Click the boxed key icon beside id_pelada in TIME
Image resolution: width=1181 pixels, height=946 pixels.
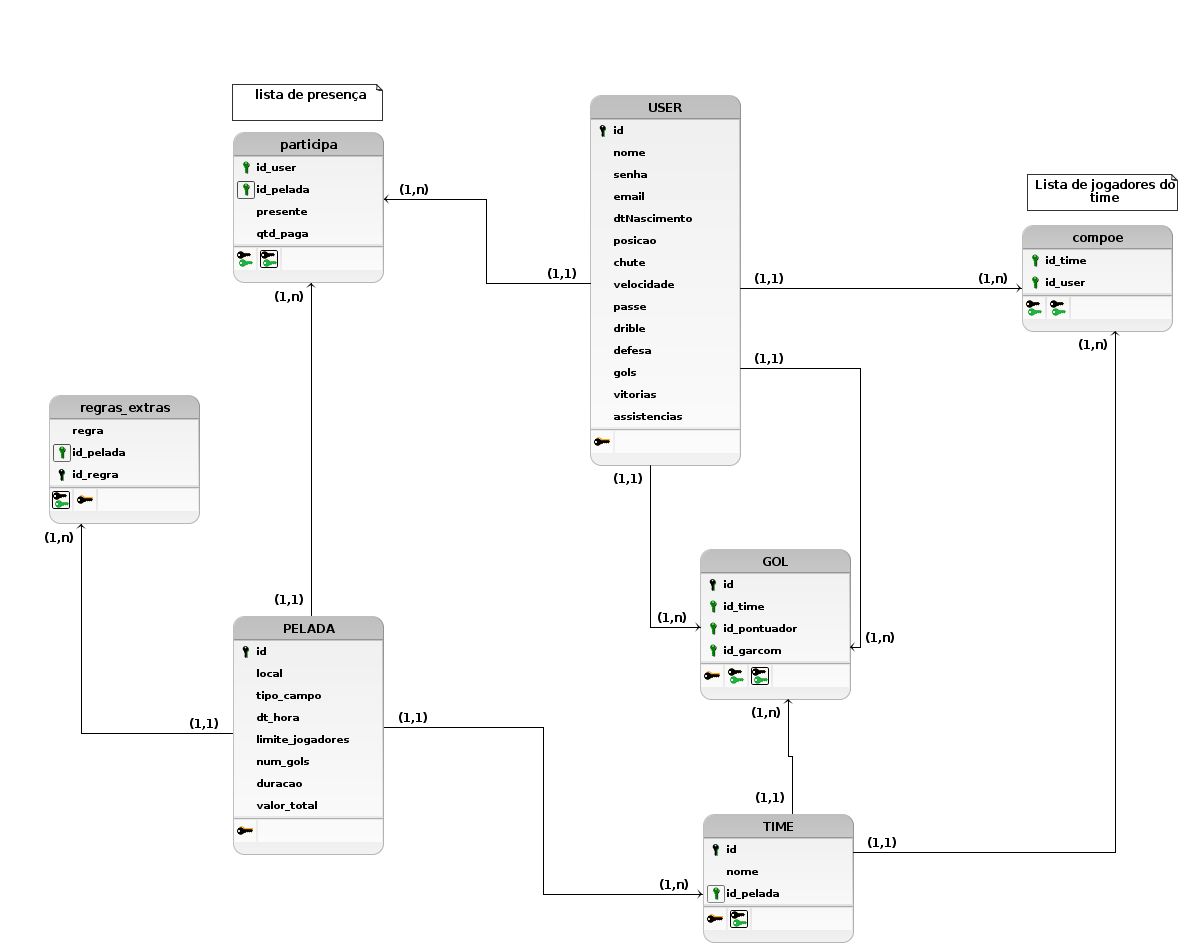(716, 894)
